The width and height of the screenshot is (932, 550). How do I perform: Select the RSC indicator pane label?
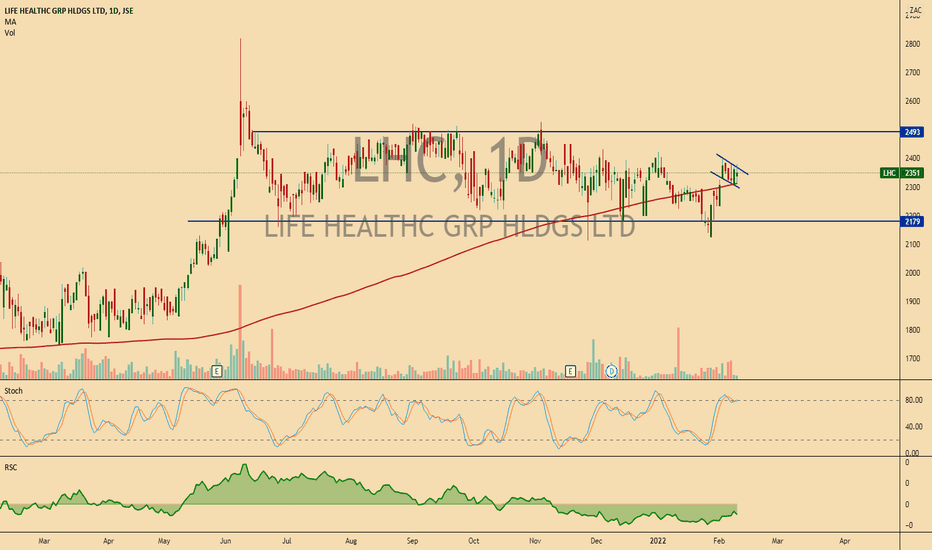11,467
